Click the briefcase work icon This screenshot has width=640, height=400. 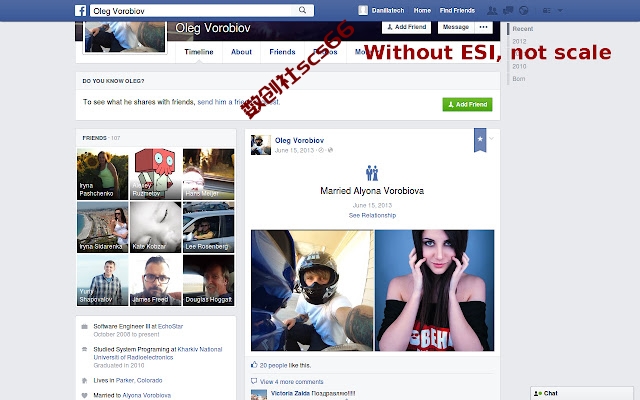84,327
